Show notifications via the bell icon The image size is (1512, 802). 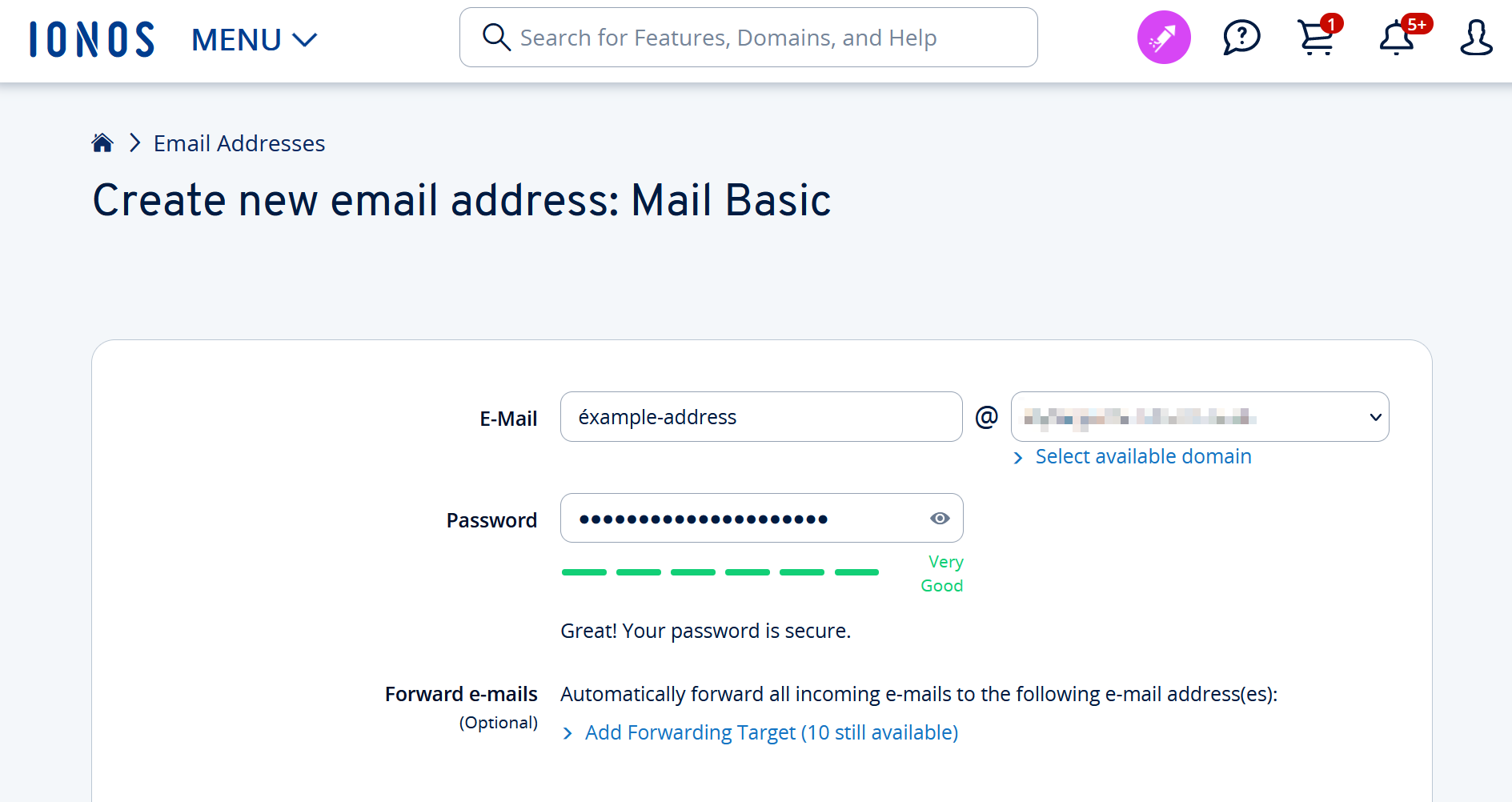pyautogui.click(x=1398, y=38)
